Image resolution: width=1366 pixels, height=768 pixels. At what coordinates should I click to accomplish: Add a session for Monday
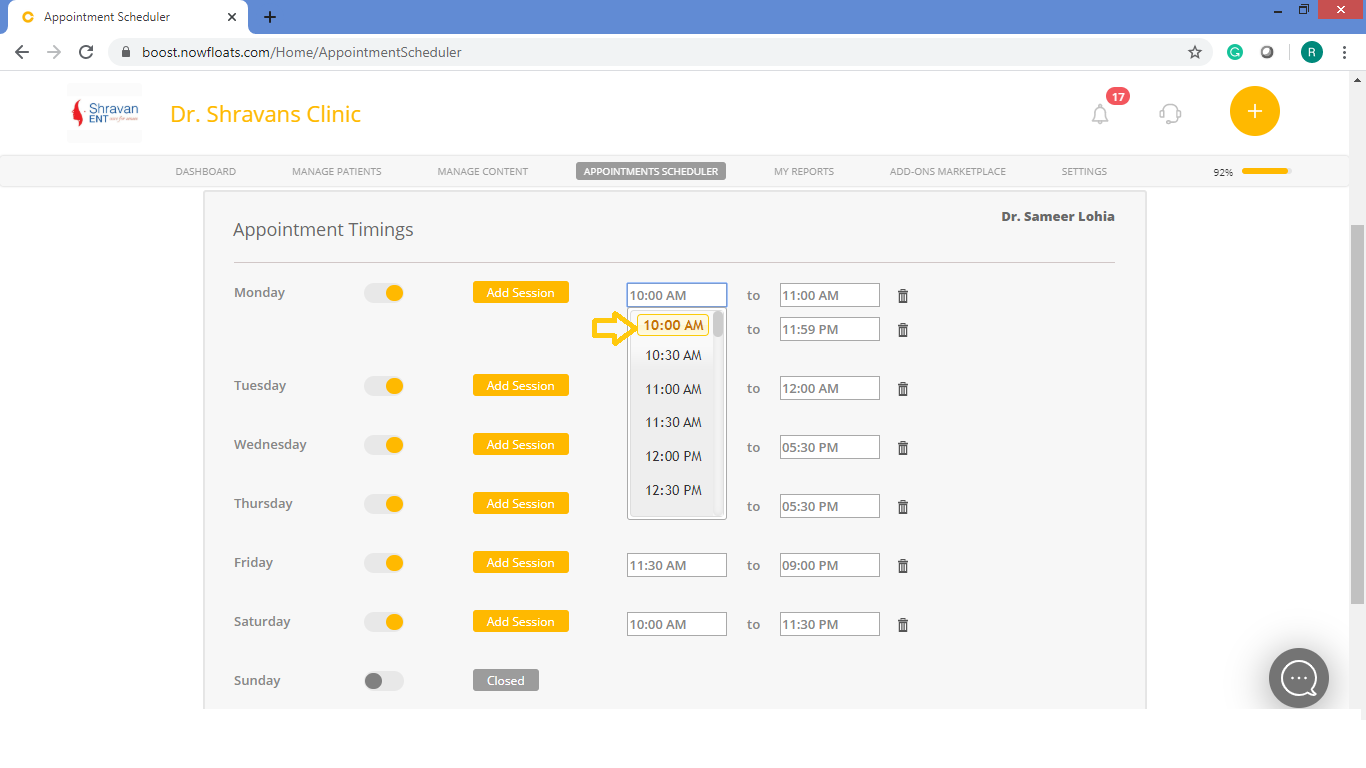pos(521,292)
